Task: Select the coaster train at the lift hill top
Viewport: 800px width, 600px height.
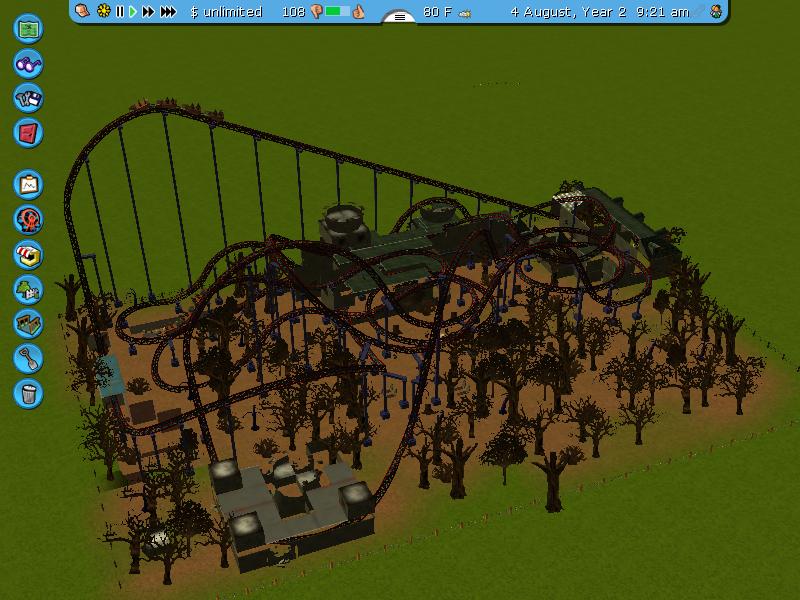Action: pos(177,108)
